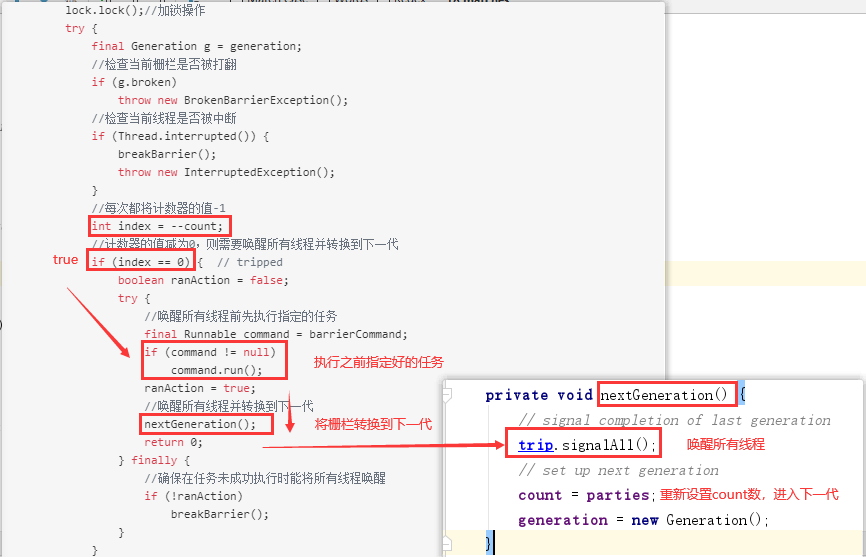Click 'if (Thread.interrupted()) {' line

pyautogui.click(x=181, y=136)
